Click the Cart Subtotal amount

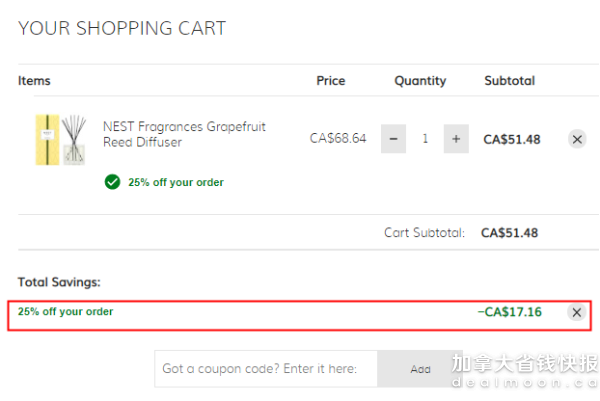coord(509,233)
